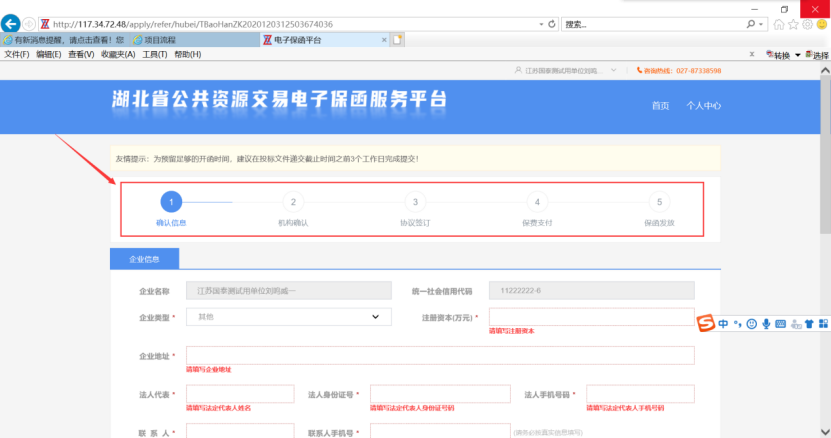Image resolution: width=831 pixels, height=438 pixels.
Task: Open the 工具(T) menu
Action: point(154,54)
